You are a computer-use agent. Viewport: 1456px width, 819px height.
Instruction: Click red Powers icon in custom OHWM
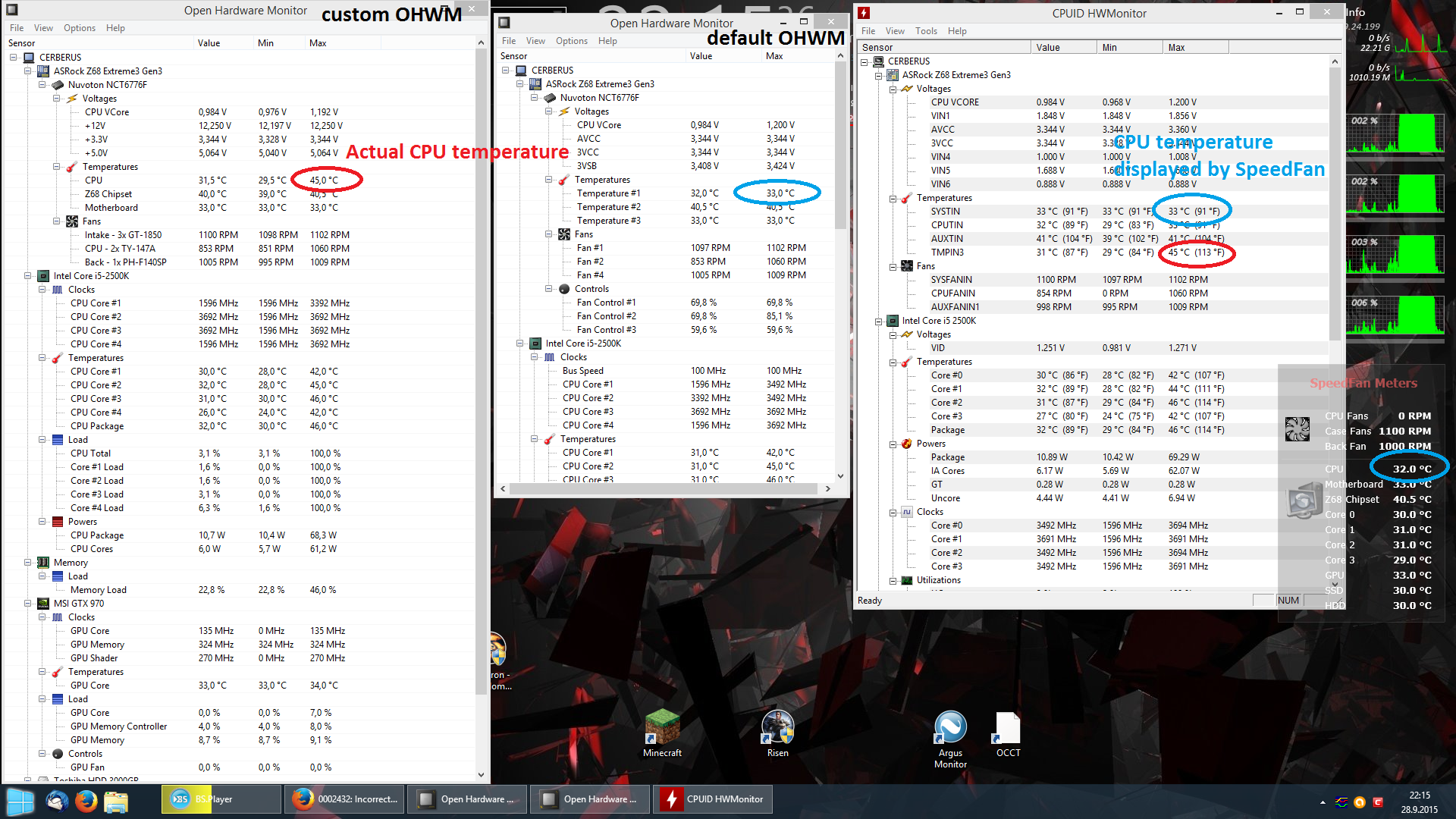(58, 522)
